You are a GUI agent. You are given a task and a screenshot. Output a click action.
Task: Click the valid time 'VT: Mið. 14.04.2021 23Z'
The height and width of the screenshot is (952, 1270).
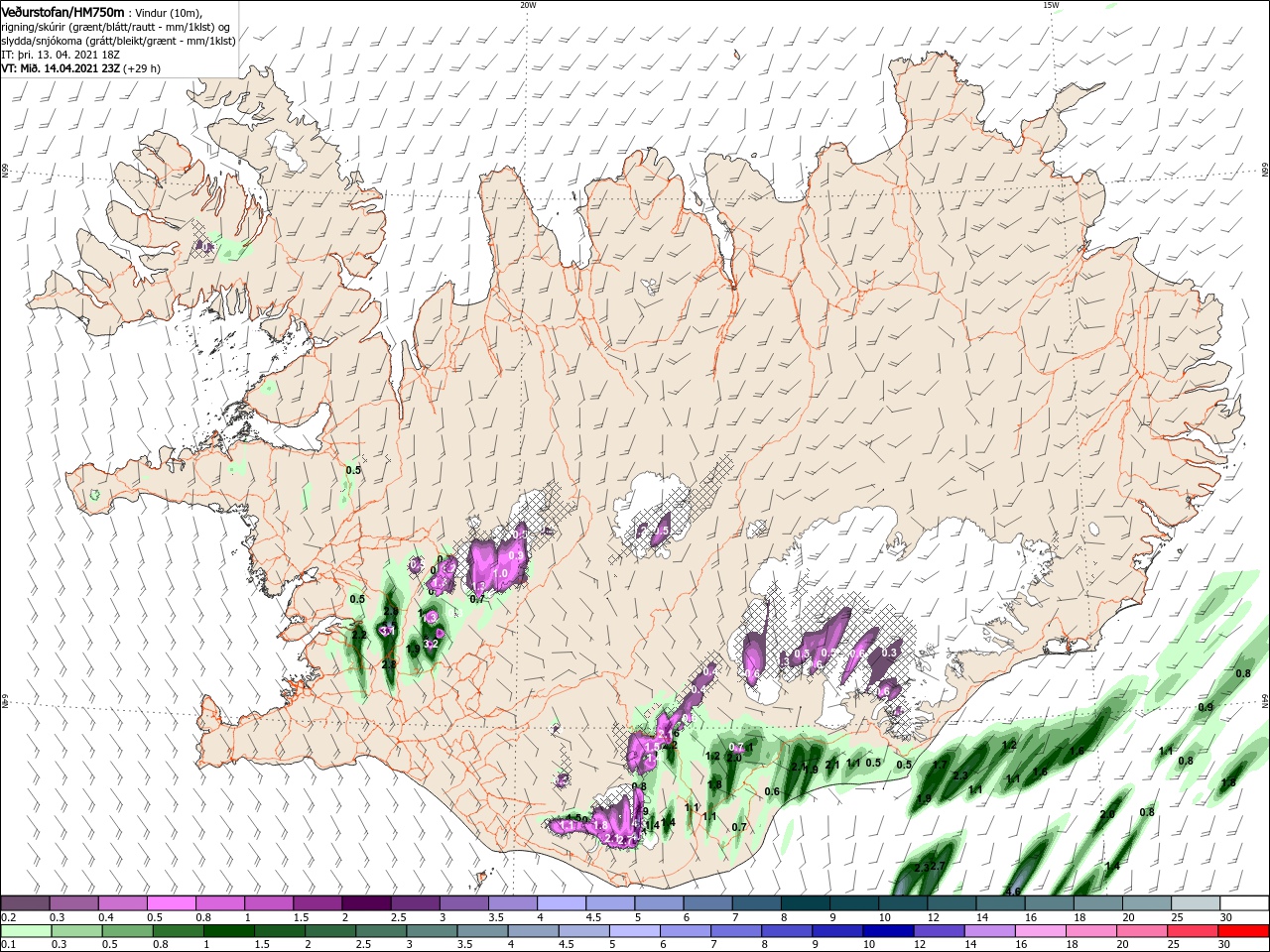pyautogui.click(x=60, y=68)
